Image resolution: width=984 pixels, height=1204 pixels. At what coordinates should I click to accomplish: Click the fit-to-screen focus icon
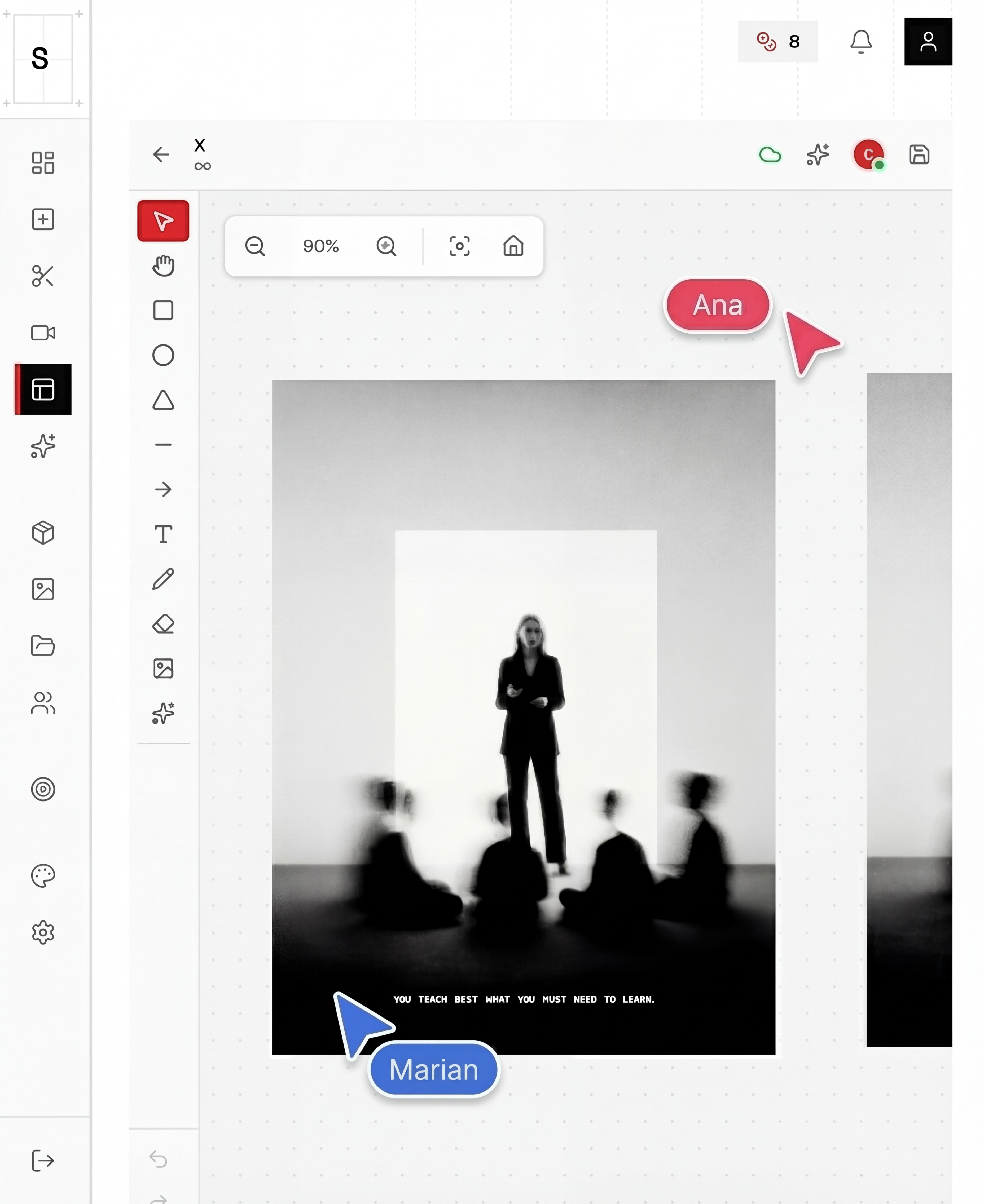tap(460, 246)
